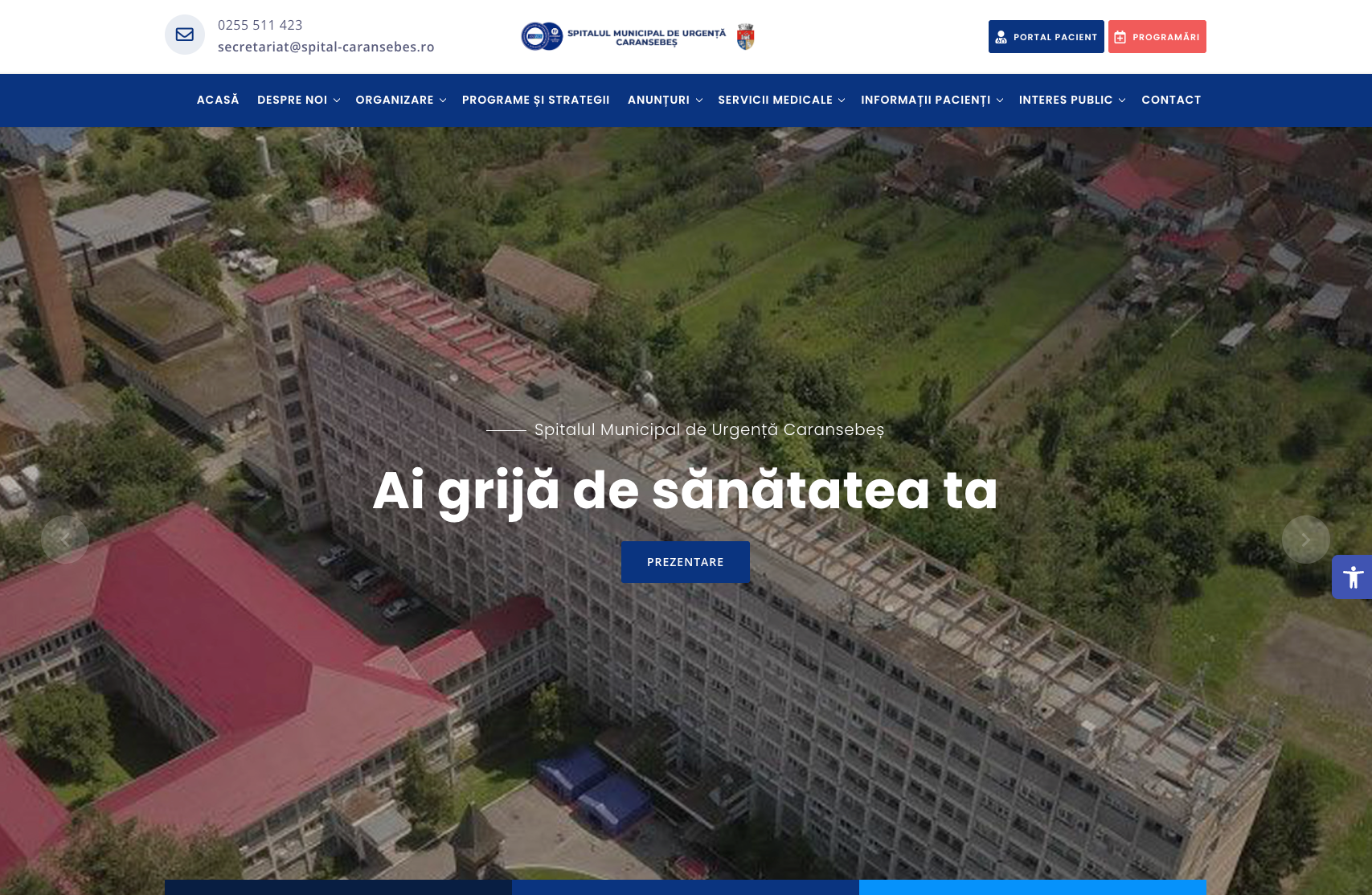
Task: Open the Acasă menu item
Action: pyautogui.click(x=218, y=100)
